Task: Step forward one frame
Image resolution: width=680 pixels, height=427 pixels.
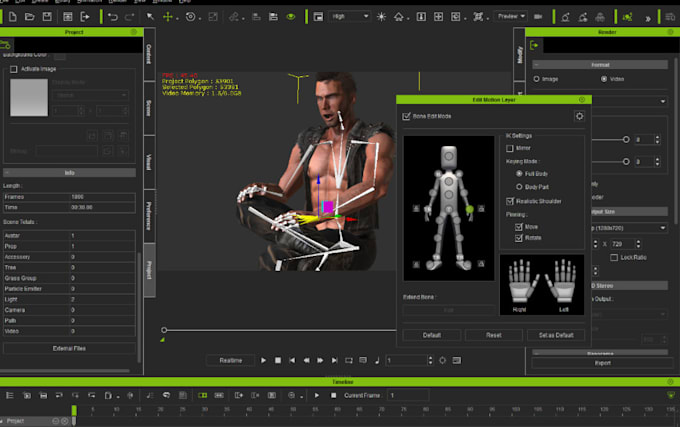Action: click(x=320, y=360)
